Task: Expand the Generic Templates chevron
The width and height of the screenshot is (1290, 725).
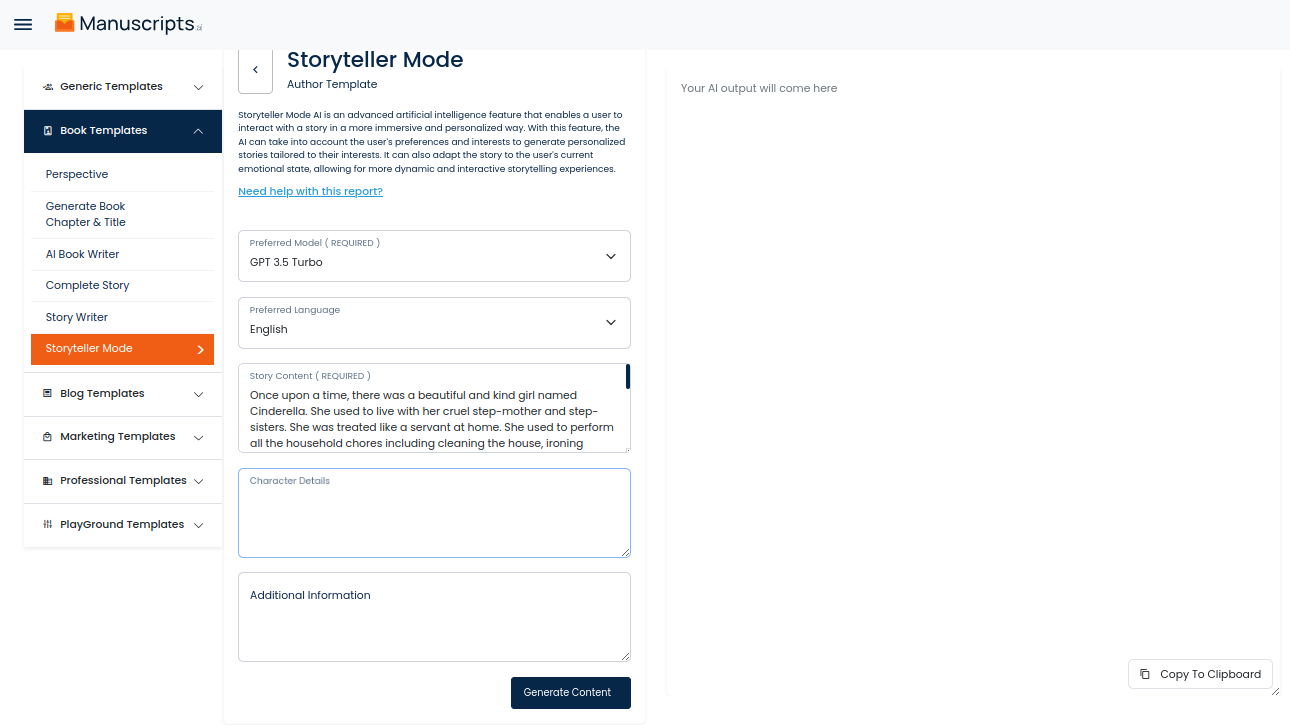Action: coord(198,87)
